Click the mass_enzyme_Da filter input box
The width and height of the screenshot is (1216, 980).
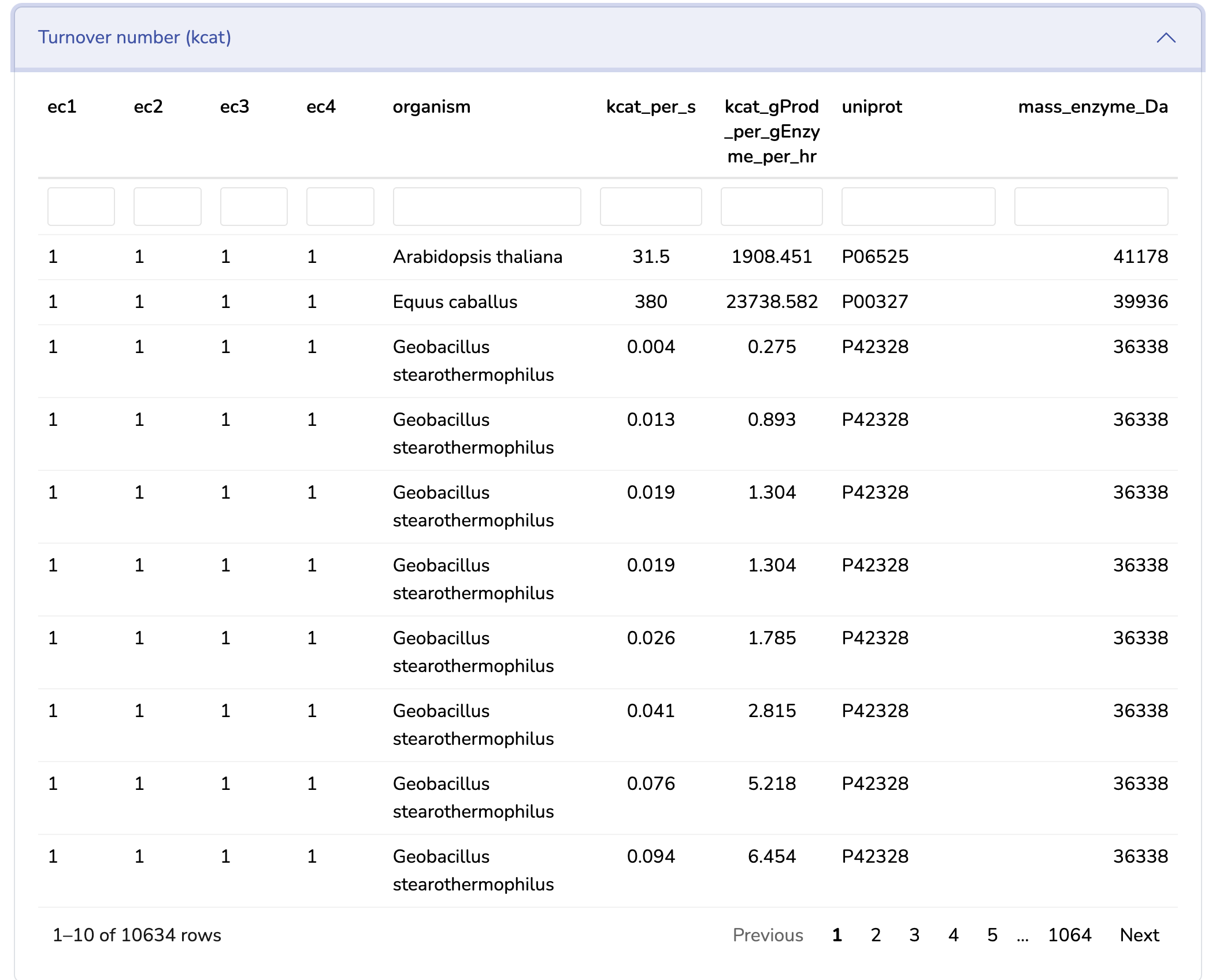tap(1091, 206)
